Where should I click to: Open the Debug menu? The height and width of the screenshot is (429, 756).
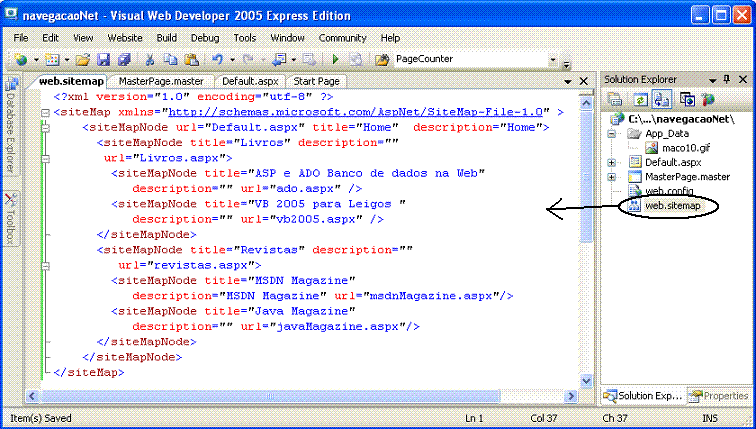click(x=205, y=38)
